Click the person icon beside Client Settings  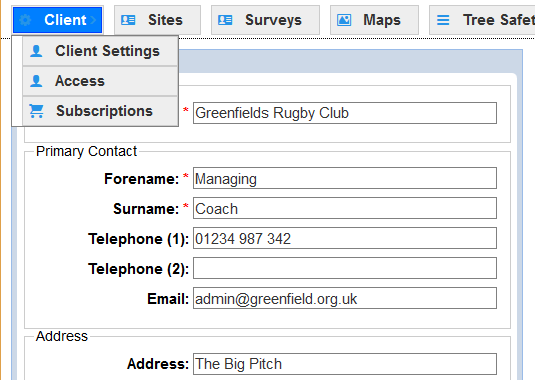coord(36,51)
